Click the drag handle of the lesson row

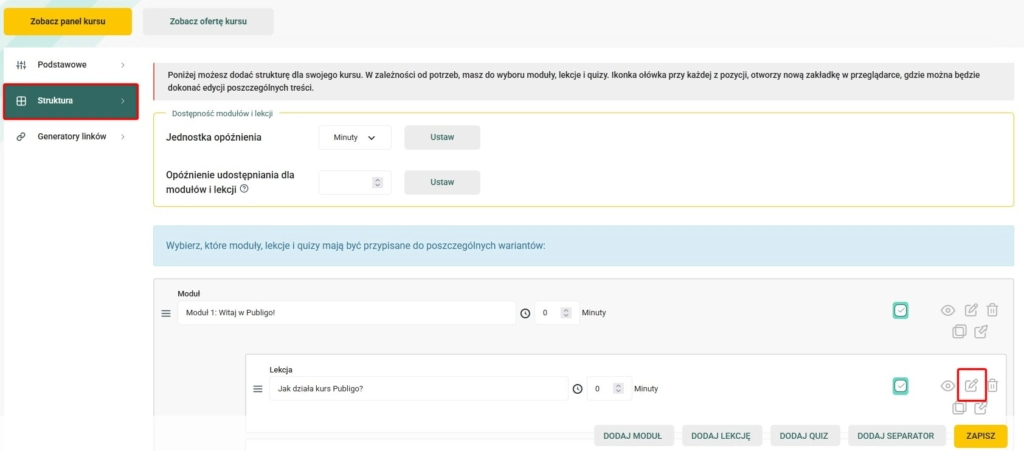tap(257, 388)
